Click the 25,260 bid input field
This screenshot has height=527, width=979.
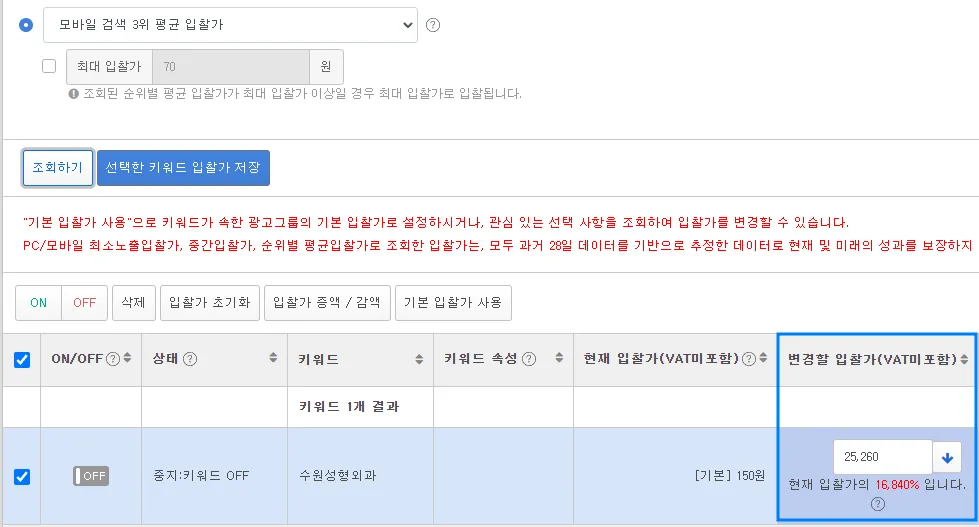[x=883, y=457]
